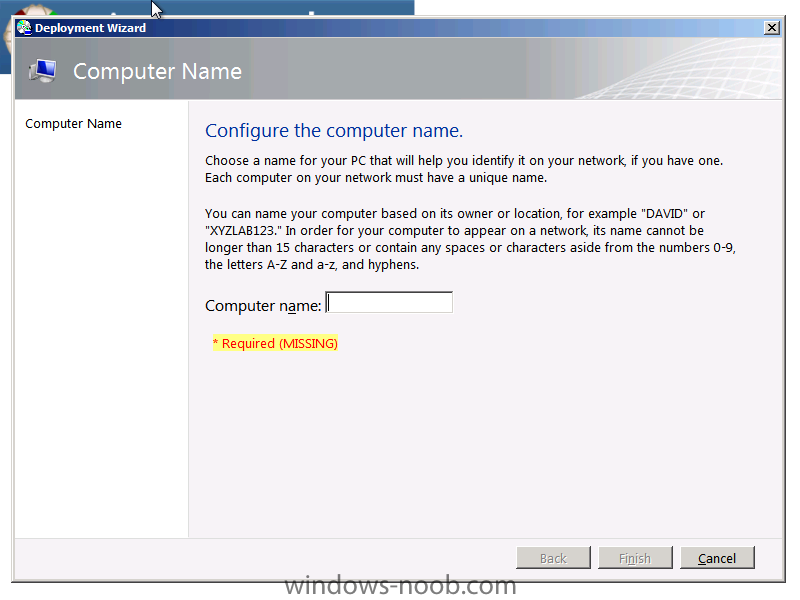Viewport: 800px width, 600px height.
Task: Click the paragraph starting 'Choose a name for your PC'
Action: point(464,169)
